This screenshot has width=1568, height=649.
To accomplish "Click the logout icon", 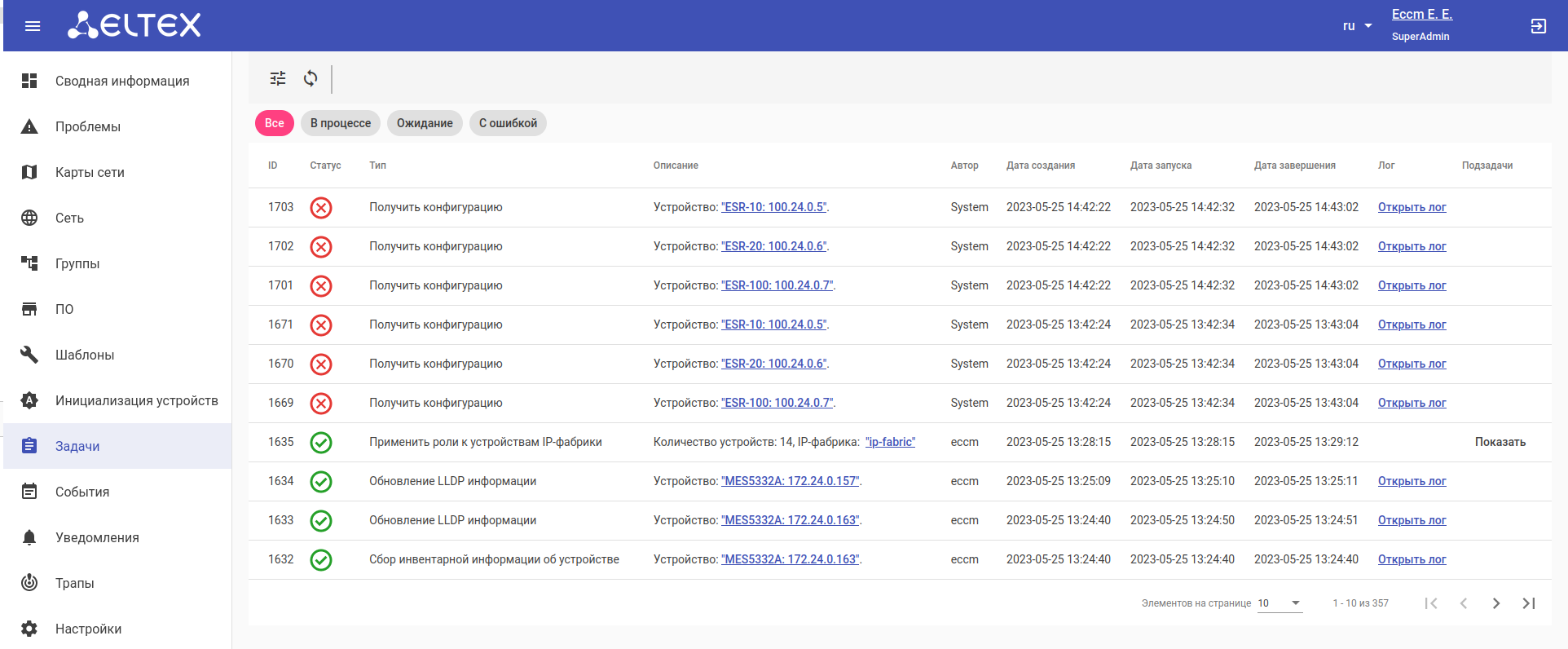I will point(1538,26).
